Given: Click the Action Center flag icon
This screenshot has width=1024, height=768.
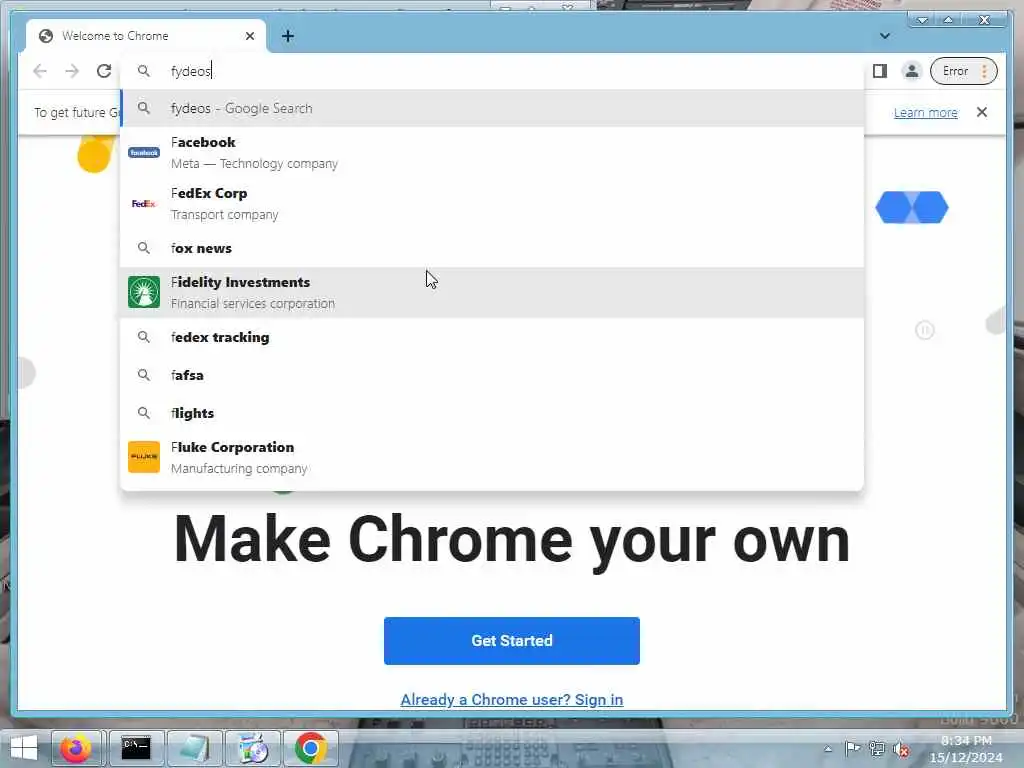Looking at the screenshot, I should (x=852, y=748).
